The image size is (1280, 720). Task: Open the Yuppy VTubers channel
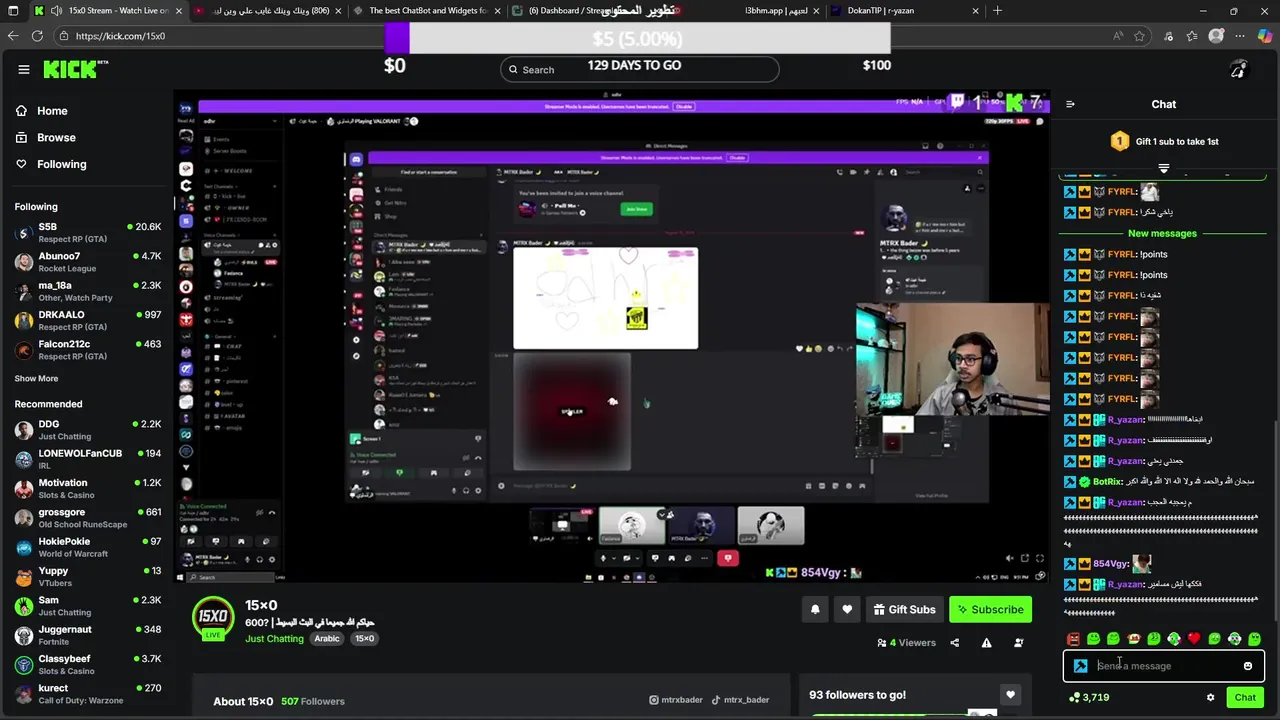[x=88, y=577]
